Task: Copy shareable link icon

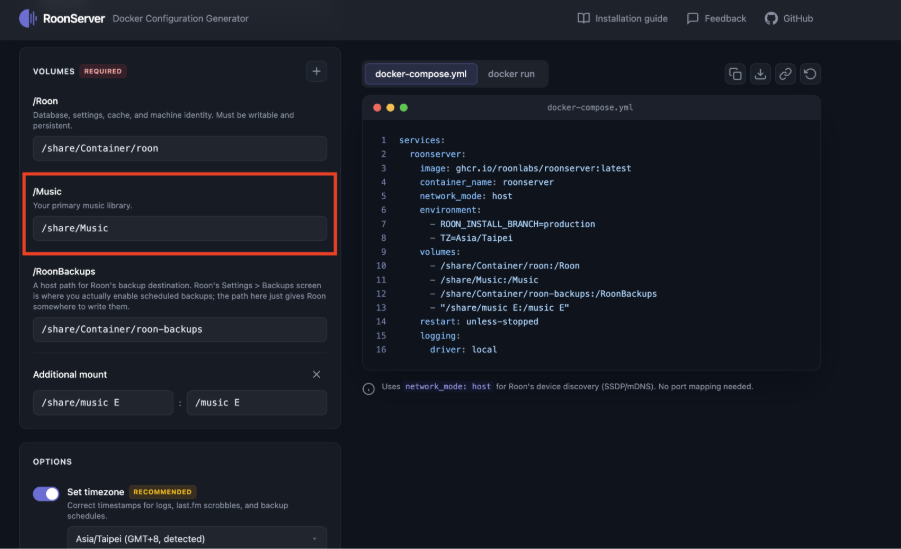Action: [x=785, y=74]
